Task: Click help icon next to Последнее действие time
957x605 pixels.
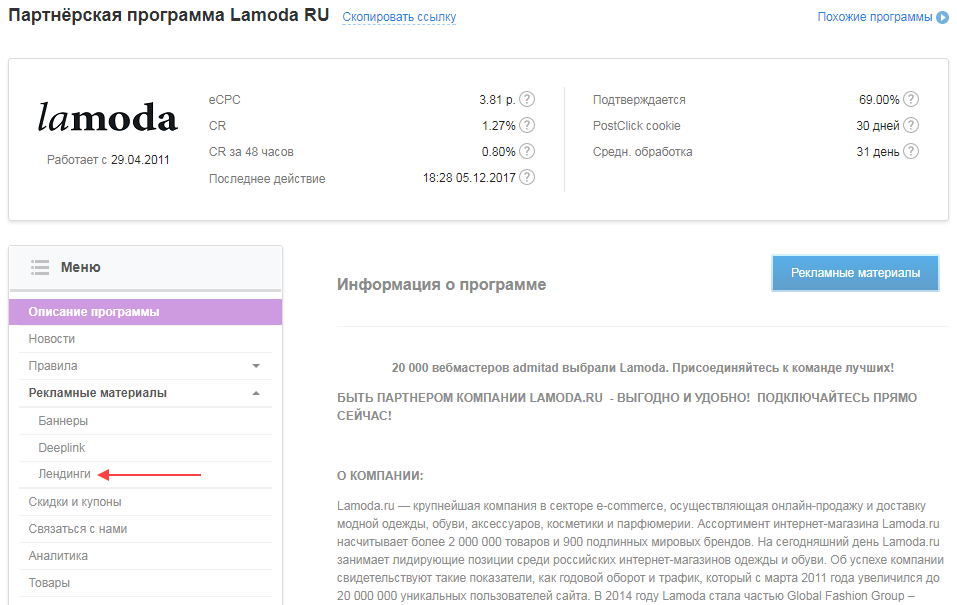Action: [527, 178]
